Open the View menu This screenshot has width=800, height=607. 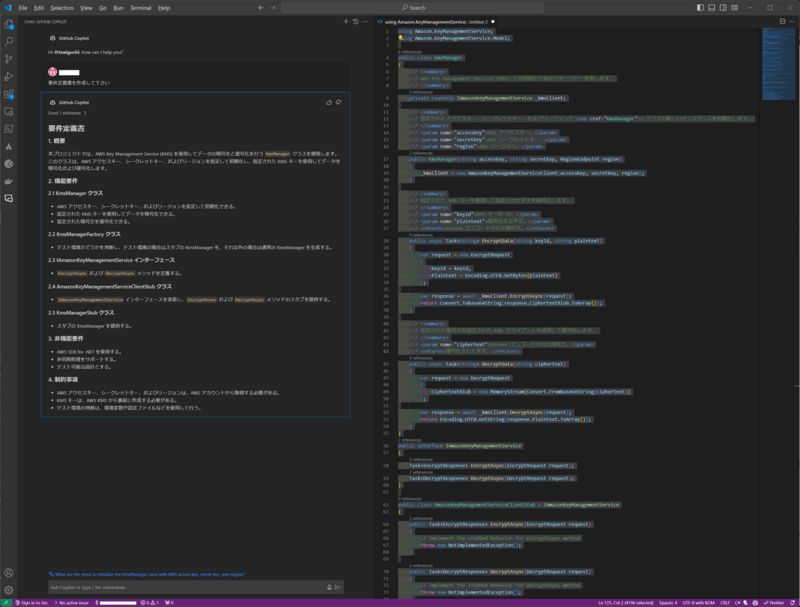(x=86, y=8)
